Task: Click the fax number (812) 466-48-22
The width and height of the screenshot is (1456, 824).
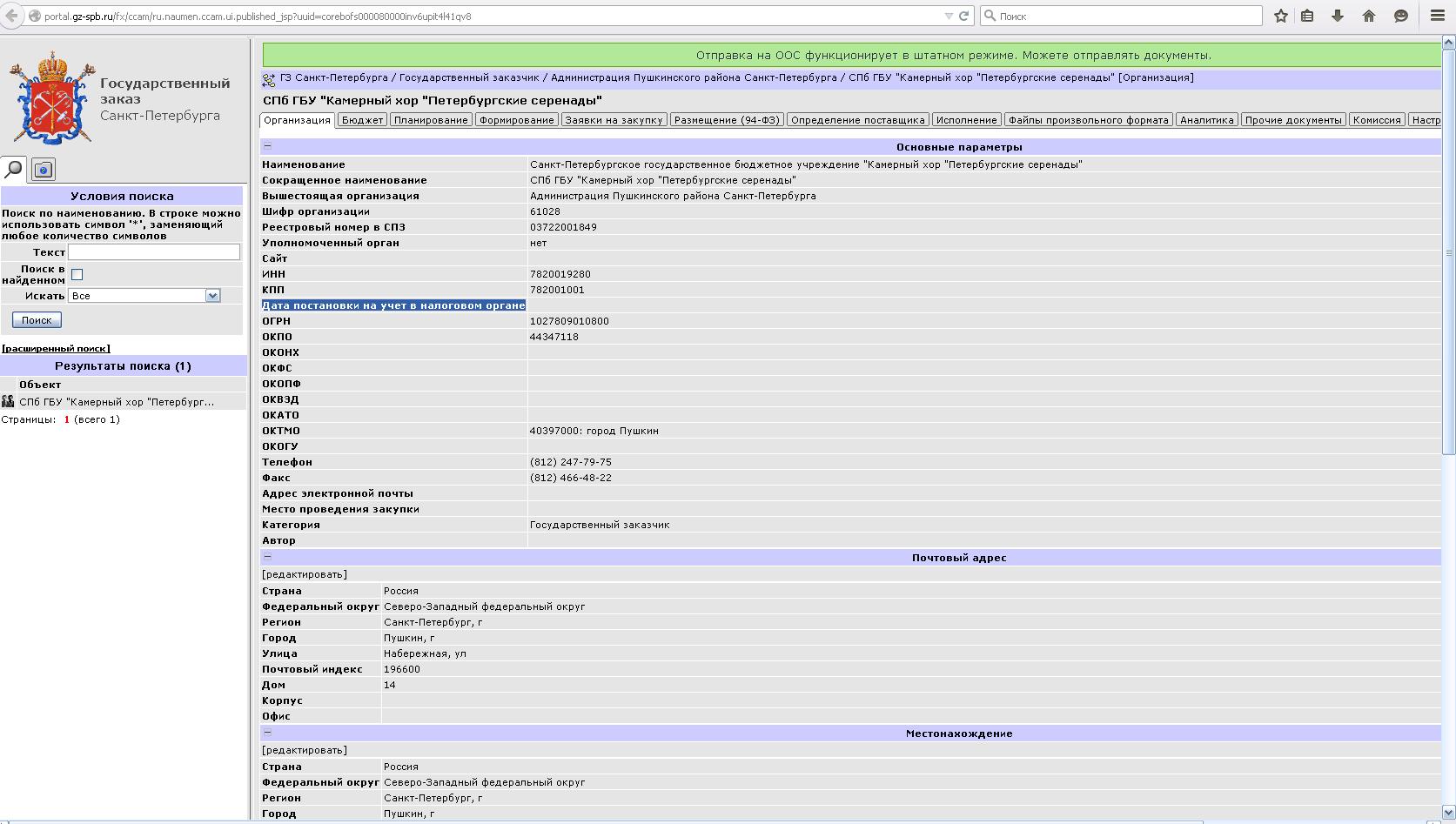Action: click(571, 478)
